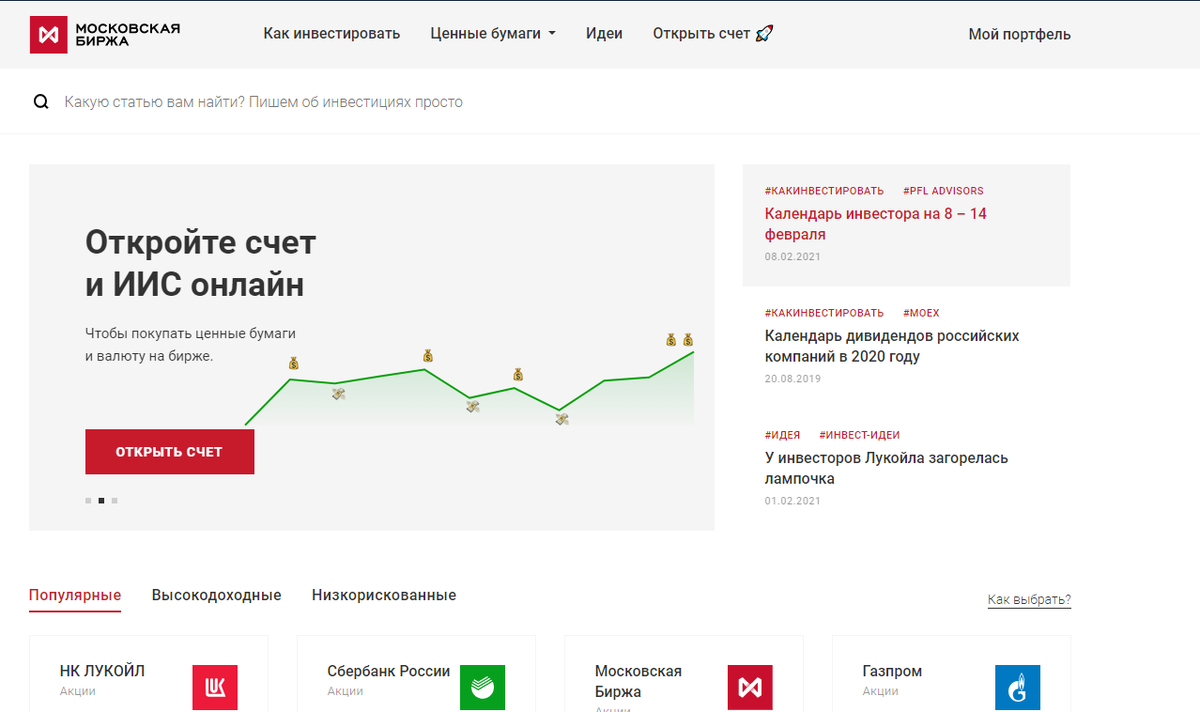
Task: Switch to the Низкорискованные tab
Action: coord(384,595)
